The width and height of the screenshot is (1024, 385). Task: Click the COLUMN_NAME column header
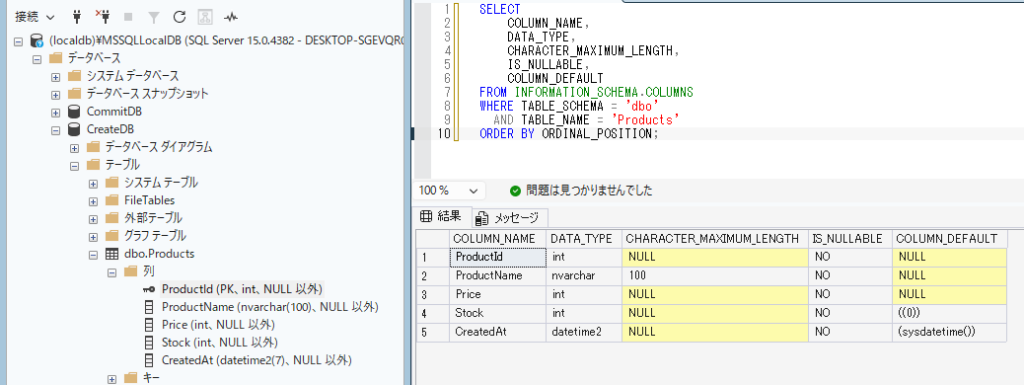coord(498,238)
